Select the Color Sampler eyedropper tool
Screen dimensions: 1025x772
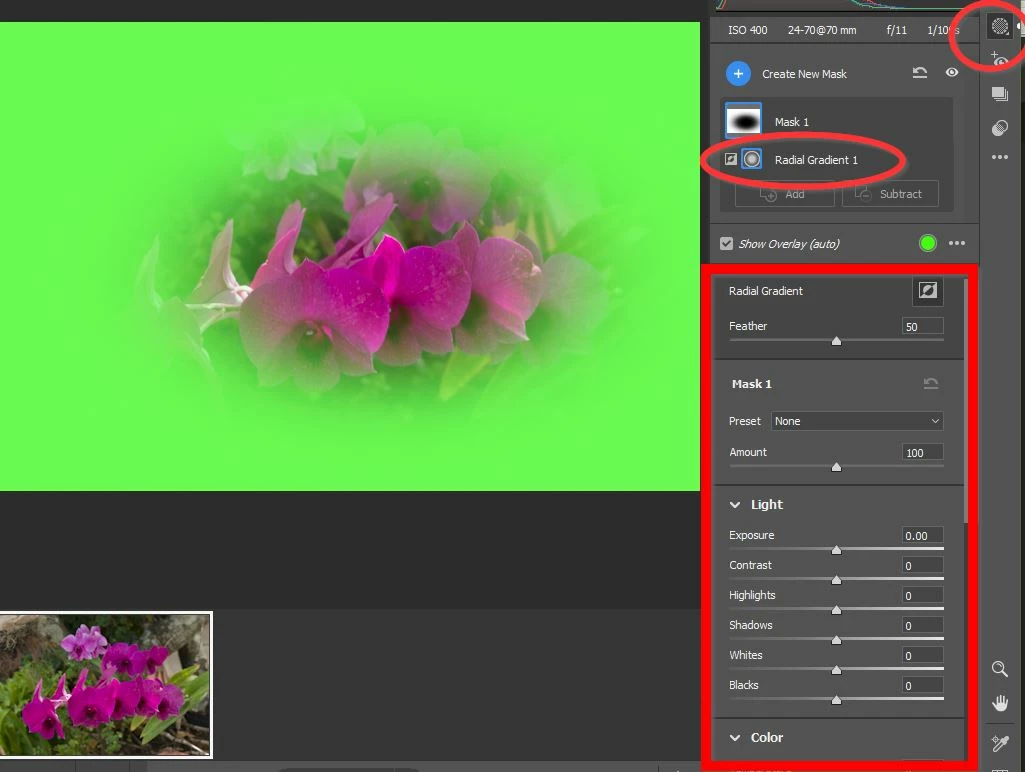pyautogui.click(x=1000, y=743)
